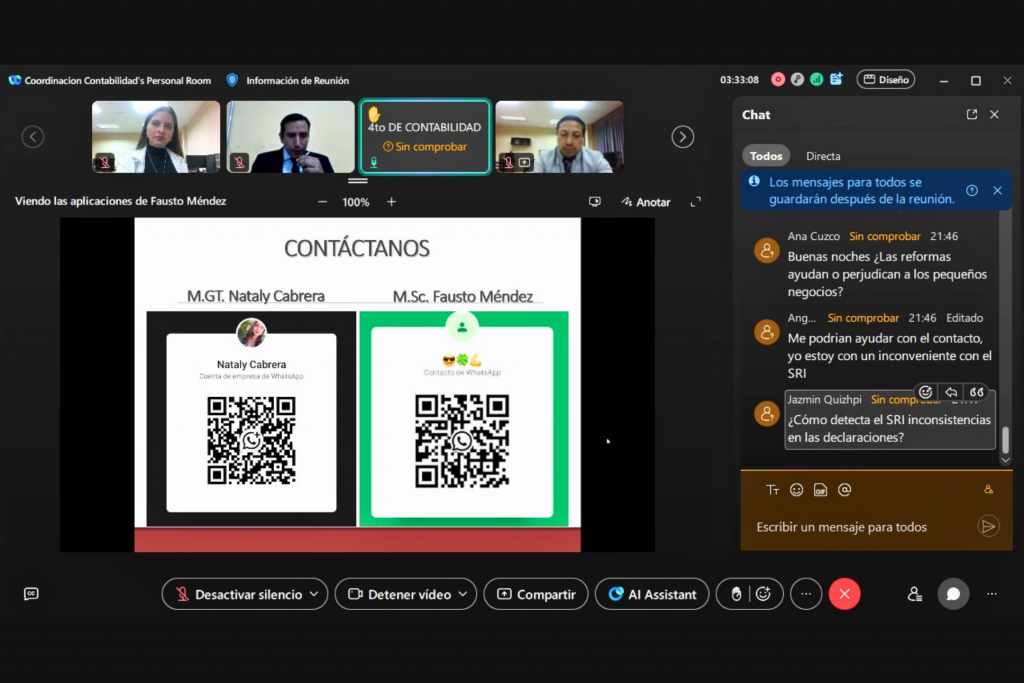Click the drag handle below thumbnails
The height and width of the screenshot is (683, 1024).
point(357,181)
